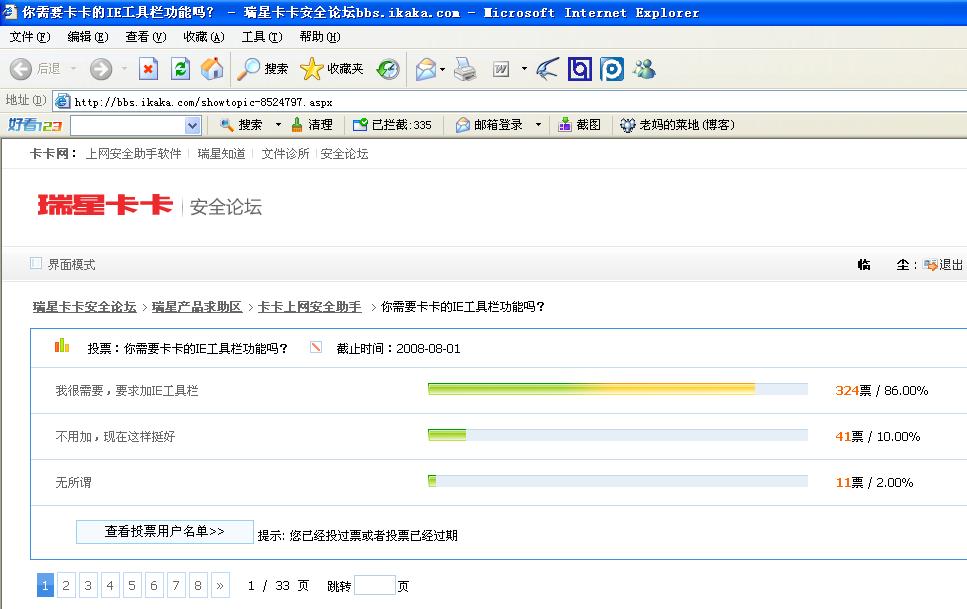Open 瑞星卡卡安全论坛 breadcrumb link
This screenshot has width=967, height=609.
84,307
